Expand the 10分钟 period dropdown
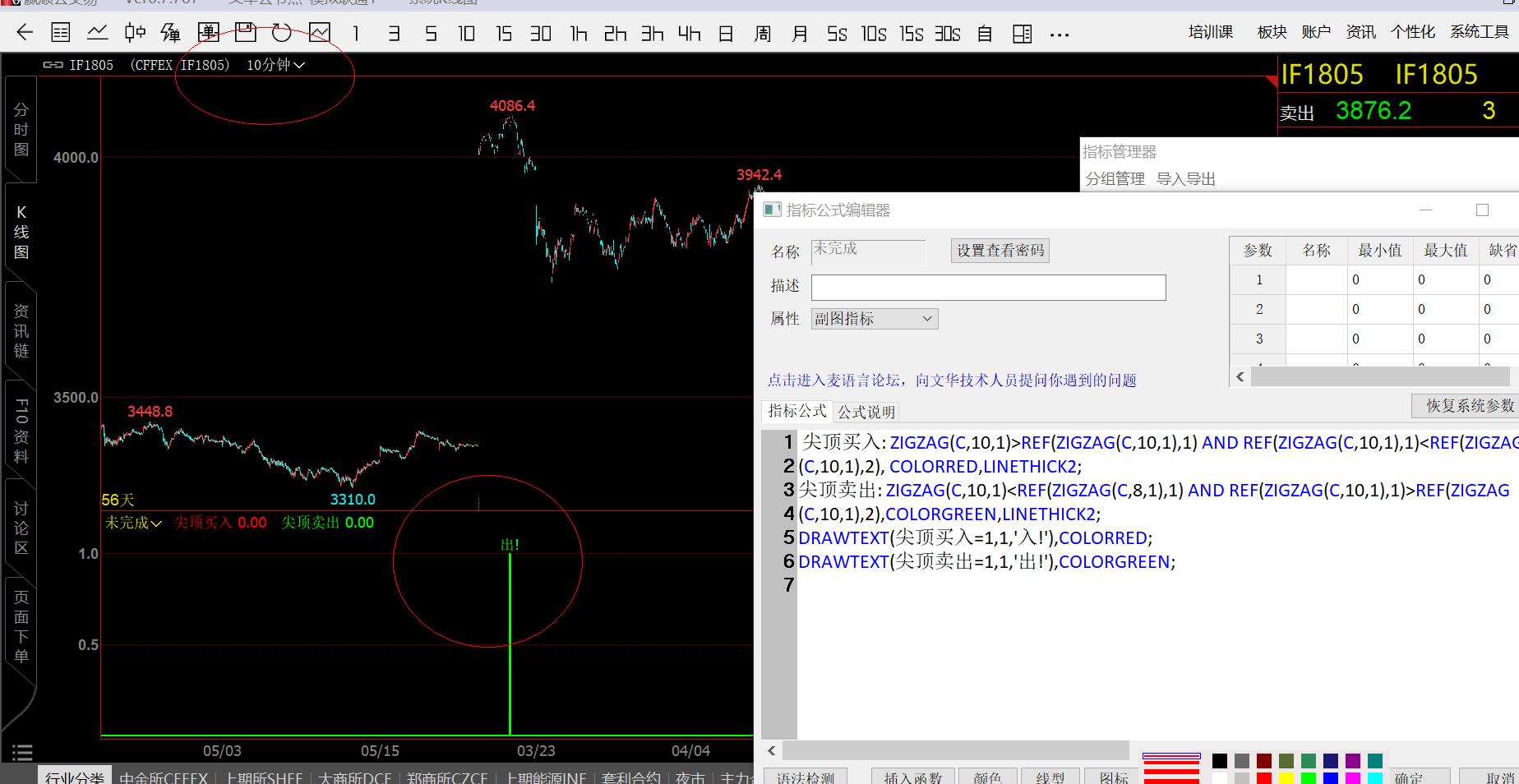The image size is (1519, 784). pos(275,65)
